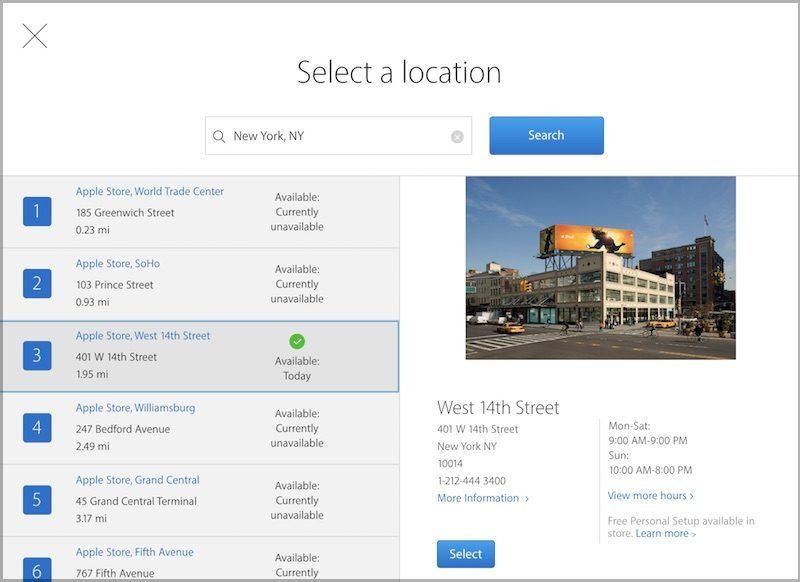Close the Select a location dialog
The width and height of the screenshot is (800, 582).
click(x=35, y=36)
